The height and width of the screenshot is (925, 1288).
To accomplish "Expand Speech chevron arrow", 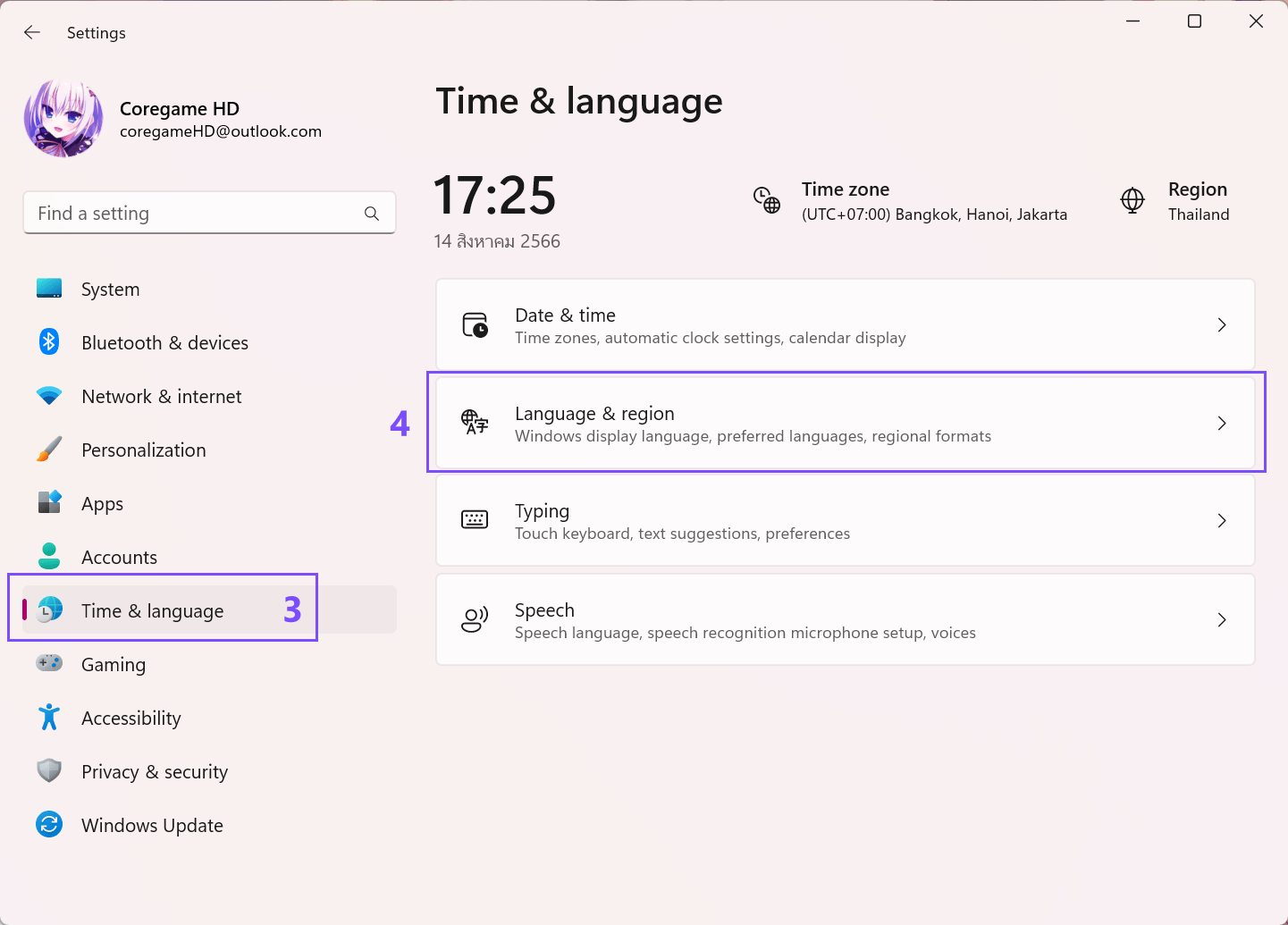I will coord(1222,619).
